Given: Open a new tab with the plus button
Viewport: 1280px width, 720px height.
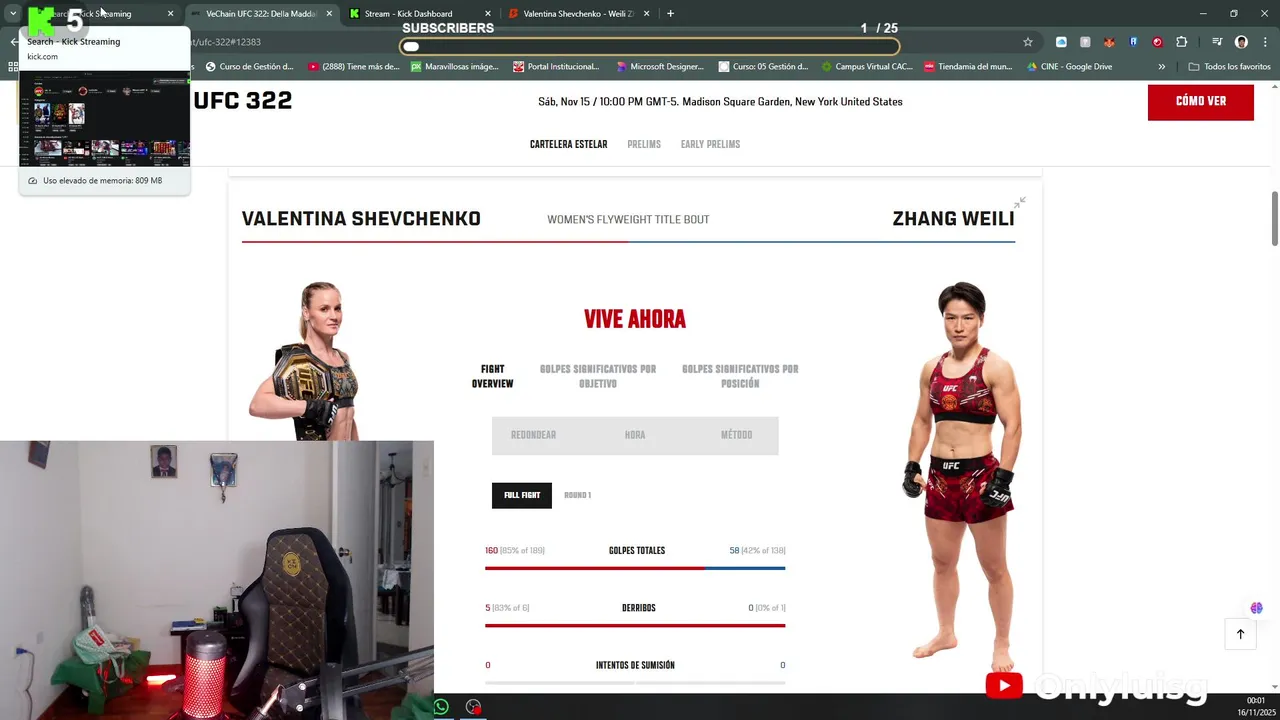Looking at the screenshot, I should (670, 14).
